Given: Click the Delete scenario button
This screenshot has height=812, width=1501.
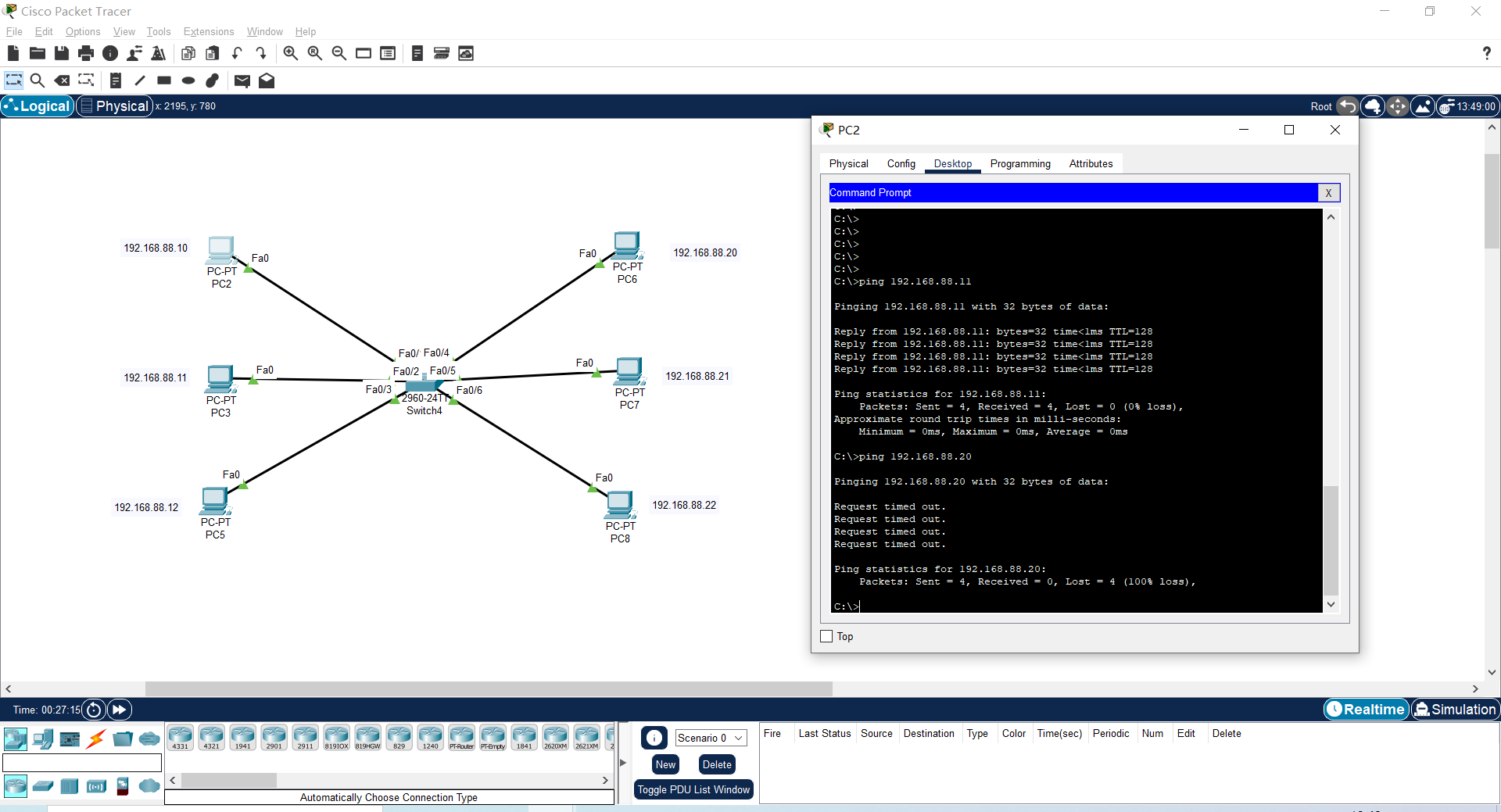Looking at the screenshot, I should tap(717, 764).
